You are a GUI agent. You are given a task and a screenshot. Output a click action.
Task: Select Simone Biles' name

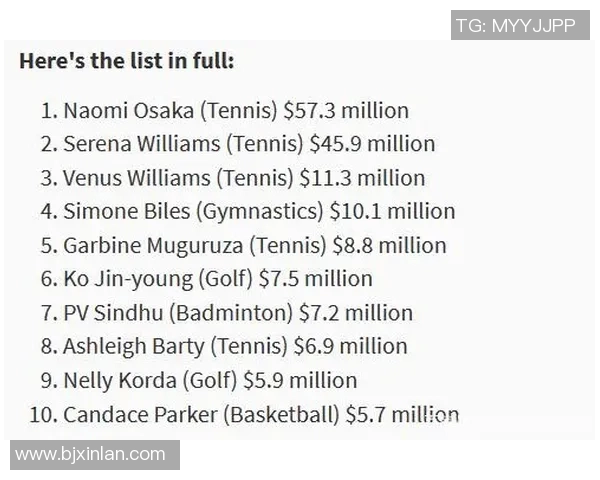[111, 212]
